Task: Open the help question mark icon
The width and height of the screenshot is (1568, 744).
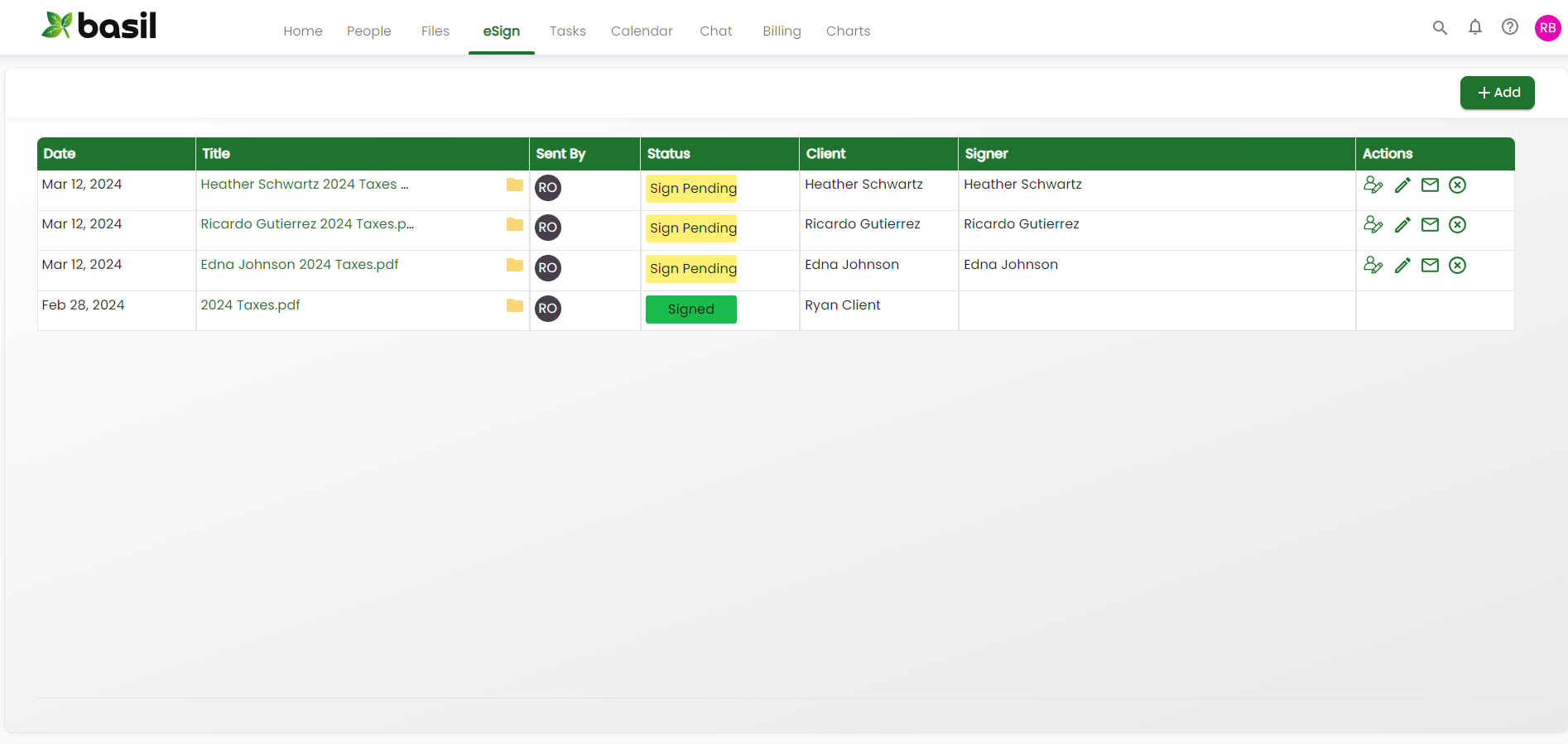Action: coord(1509,27)
